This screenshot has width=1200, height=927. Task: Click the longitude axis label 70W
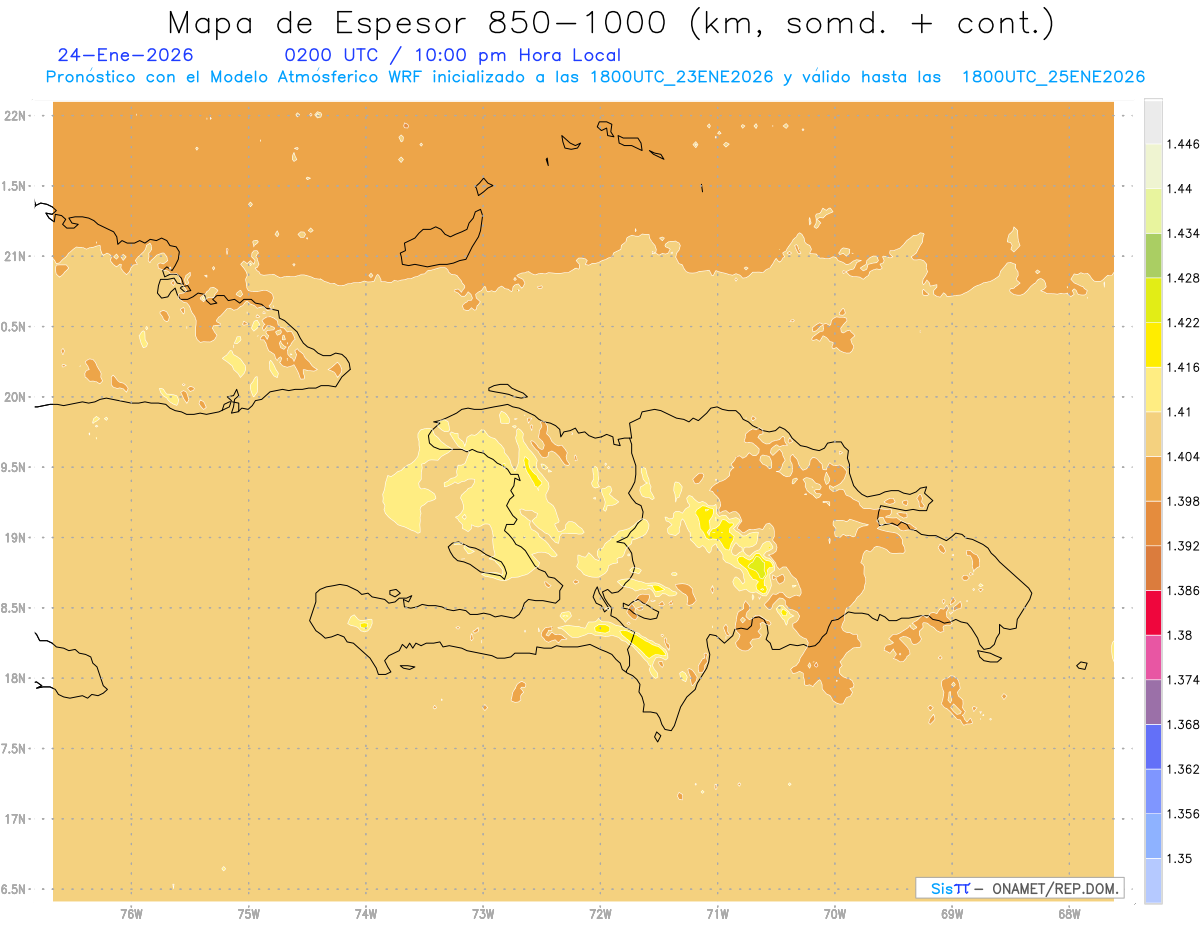[x=835, y=914]
